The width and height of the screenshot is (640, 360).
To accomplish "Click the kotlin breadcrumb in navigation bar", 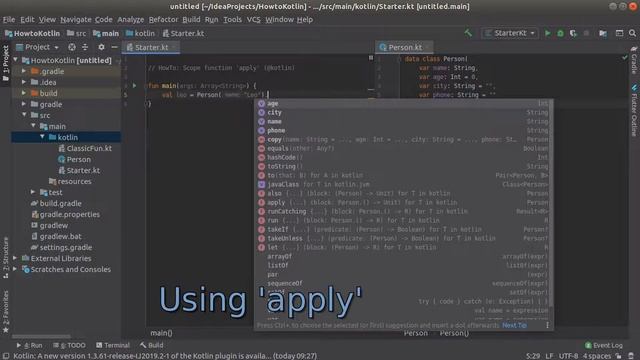I will [x=140, y=33].
